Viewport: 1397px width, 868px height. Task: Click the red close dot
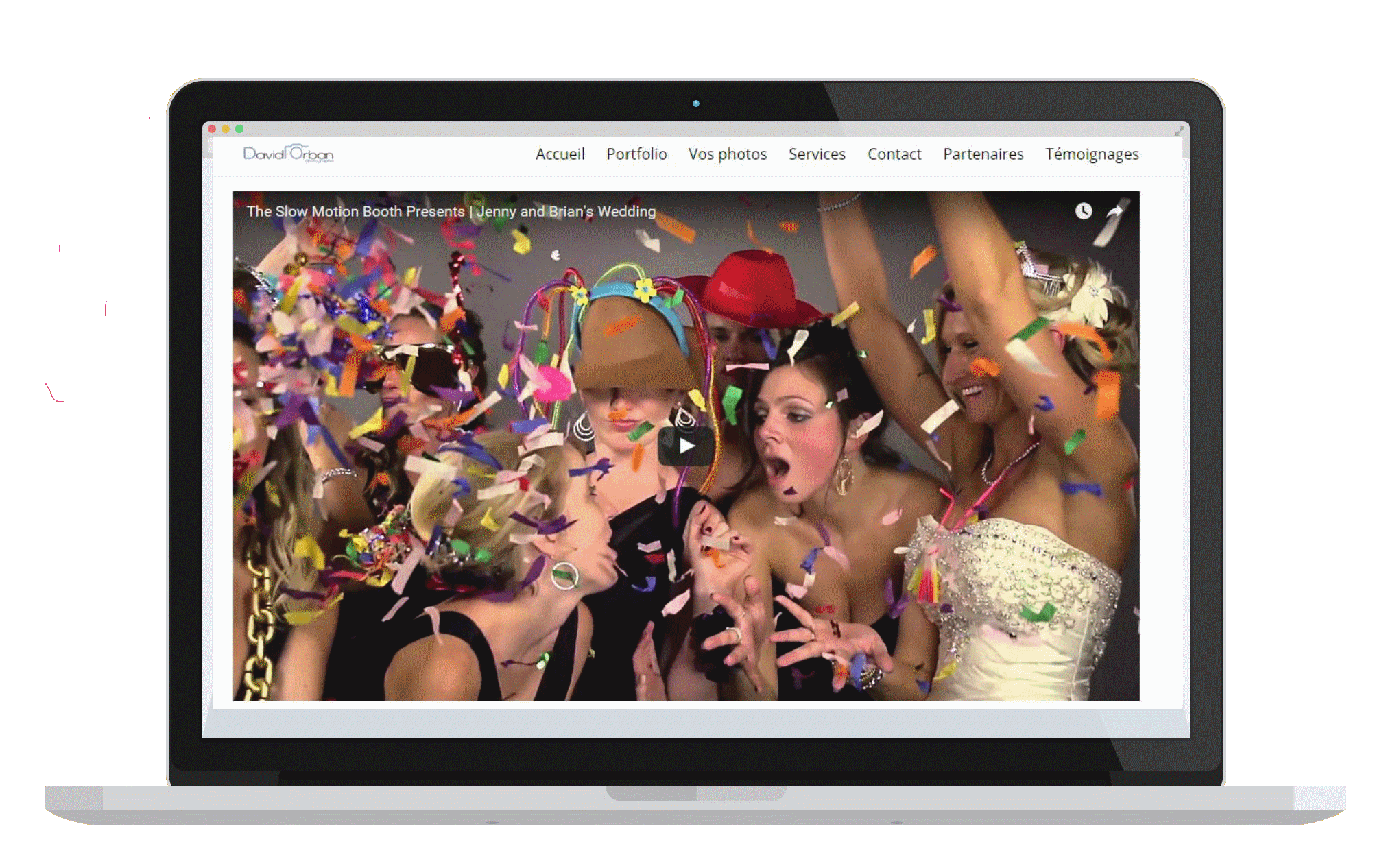click(x=212, y=129)
